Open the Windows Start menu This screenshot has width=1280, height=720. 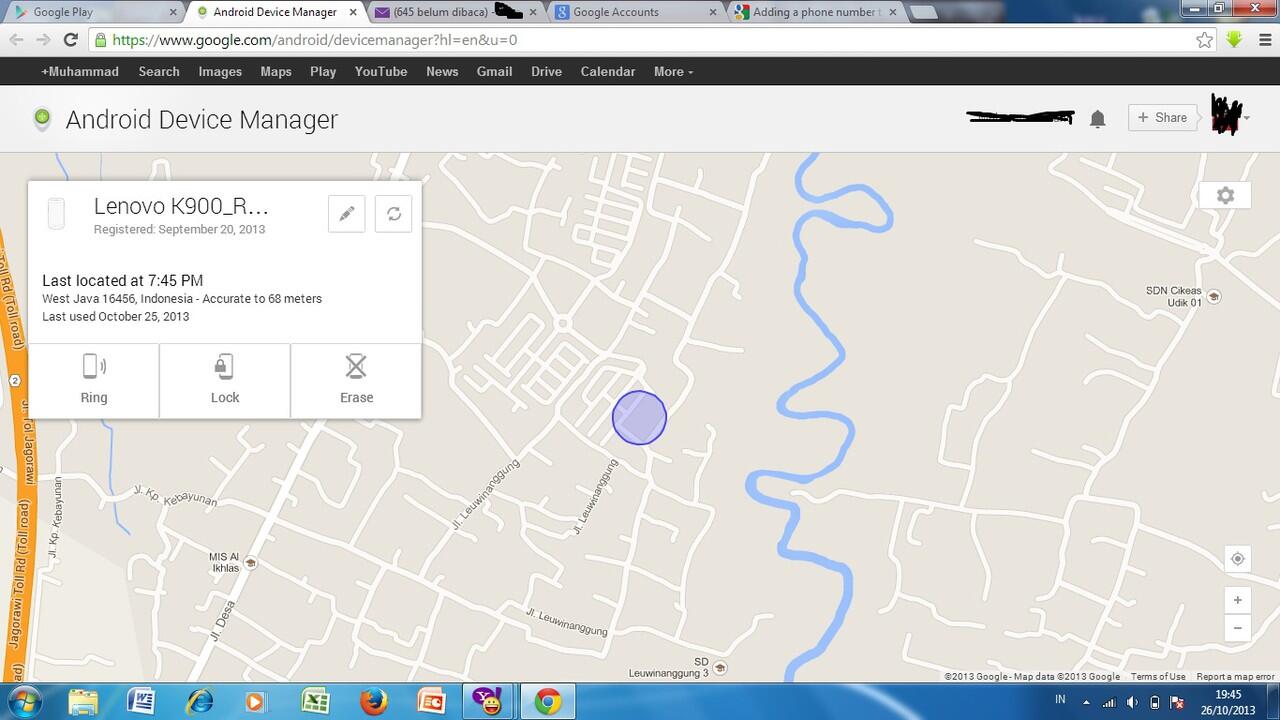click(24, 701)
